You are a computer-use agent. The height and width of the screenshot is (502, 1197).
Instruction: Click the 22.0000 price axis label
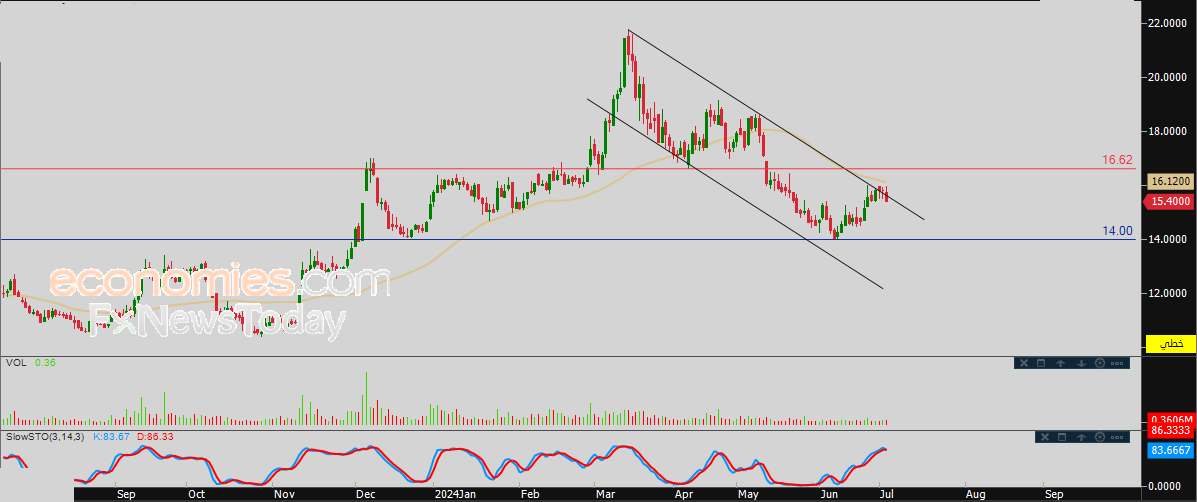click(1169, 24)
